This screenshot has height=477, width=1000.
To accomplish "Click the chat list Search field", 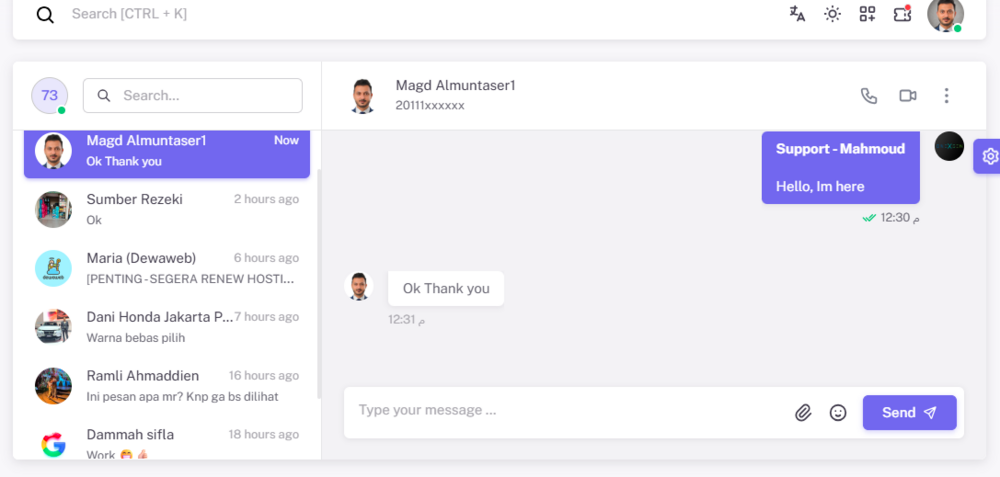I will (193, 96).
